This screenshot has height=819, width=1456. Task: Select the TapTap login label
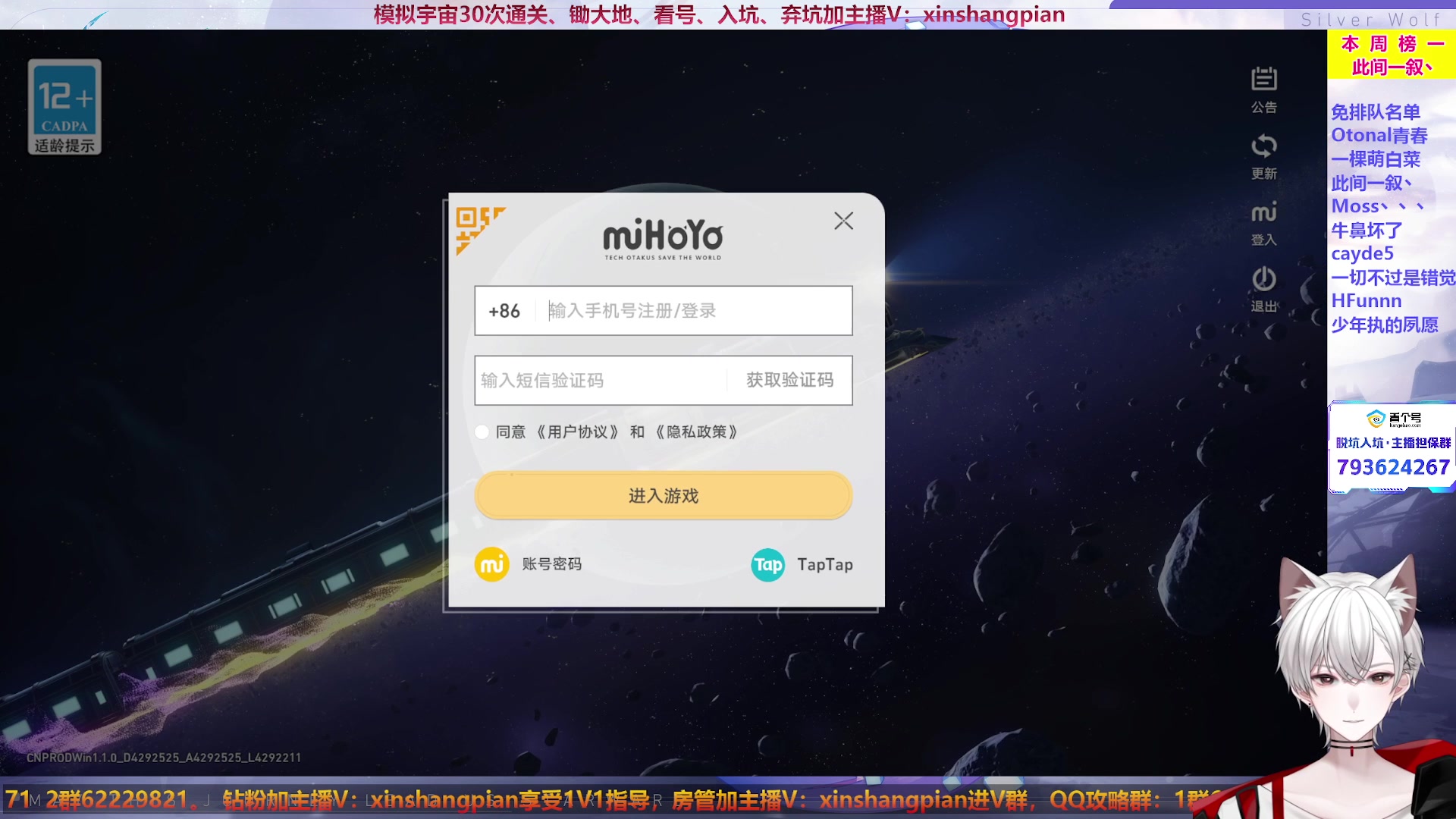(825, 565)
